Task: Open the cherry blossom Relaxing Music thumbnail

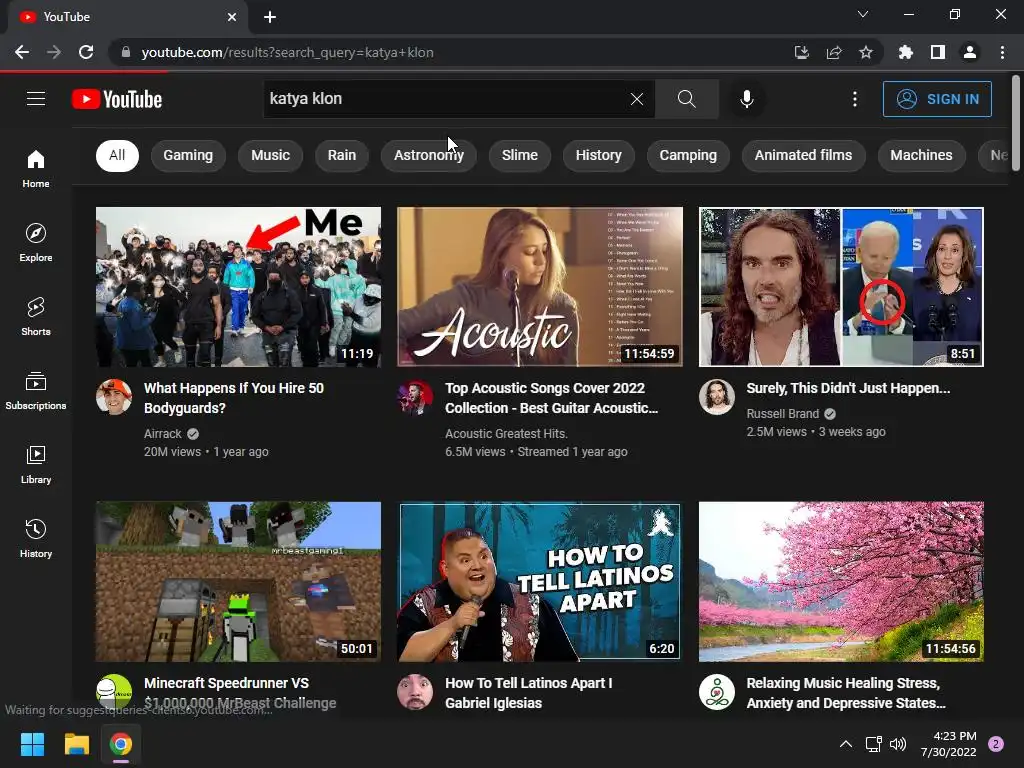Action: point(841,581)
